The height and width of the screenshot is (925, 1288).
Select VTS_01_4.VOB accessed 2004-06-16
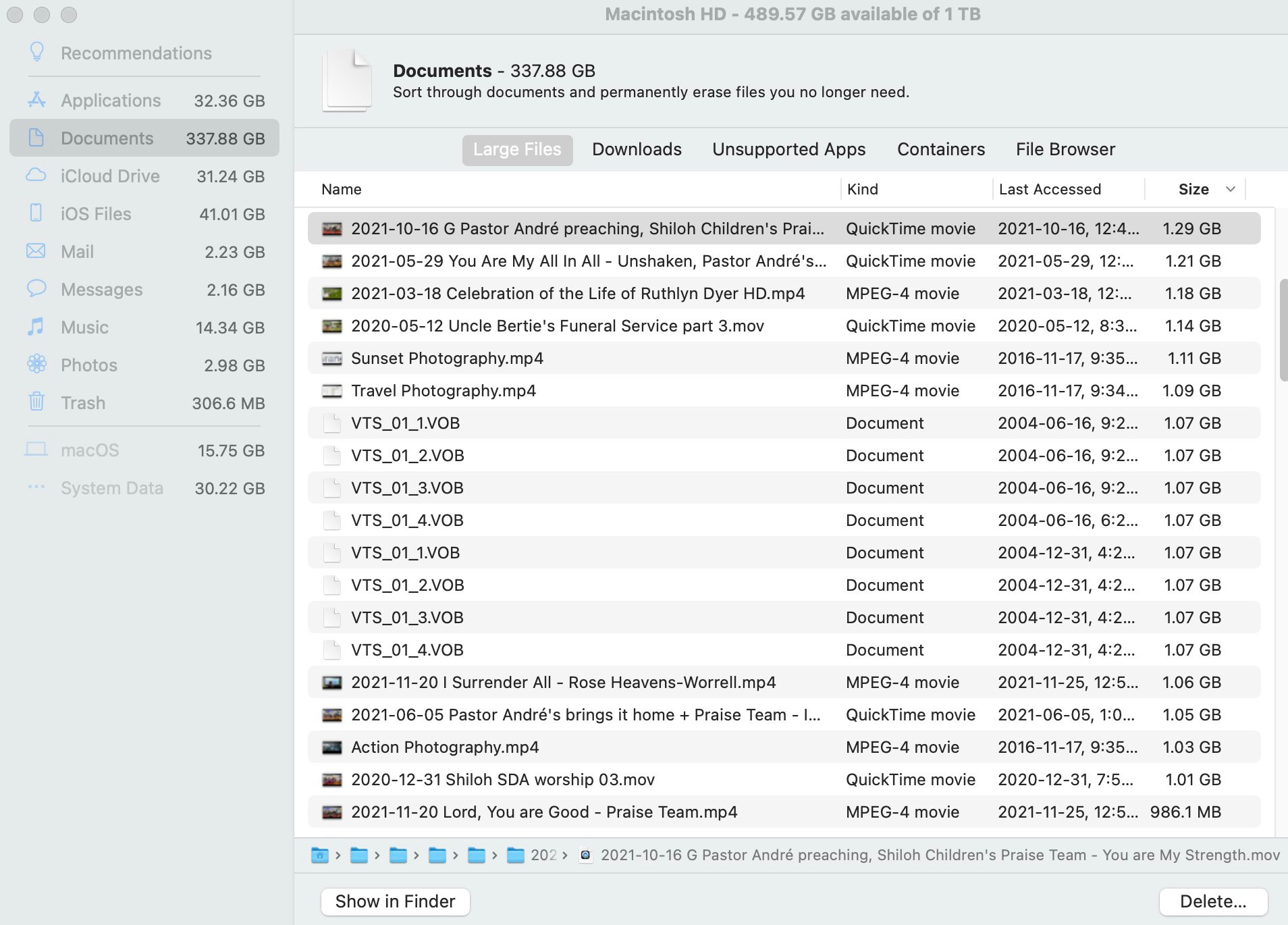784,520
